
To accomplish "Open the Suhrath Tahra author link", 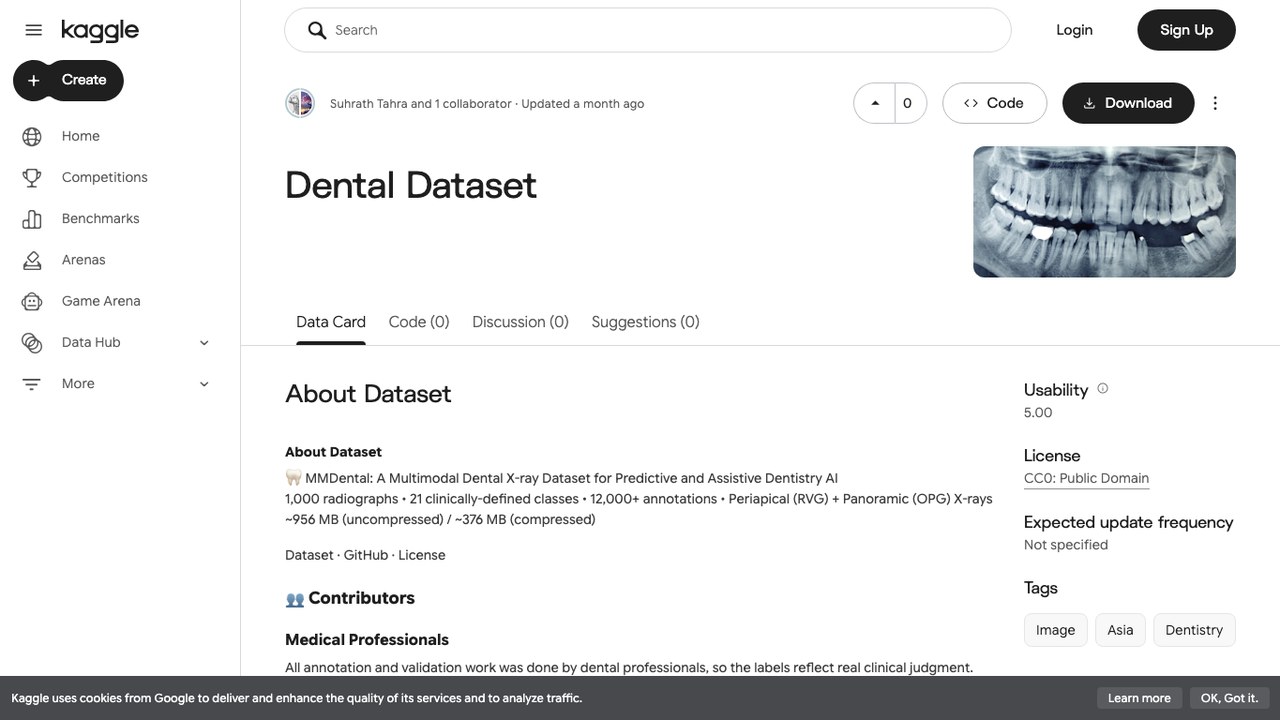I will click(x=368, y=104).
